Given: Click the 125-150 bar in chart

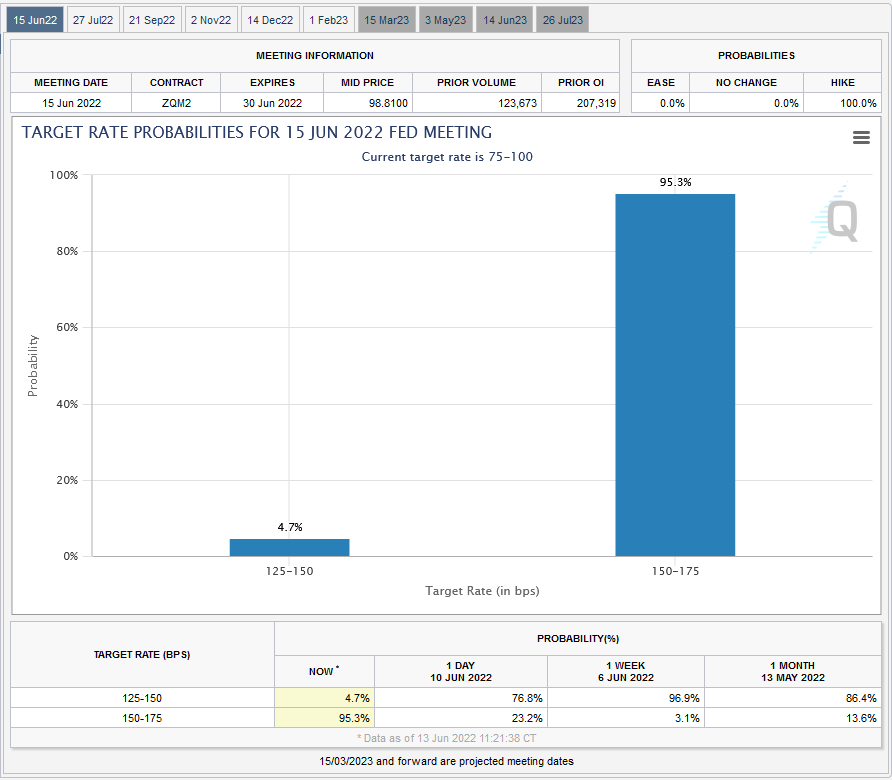Looking at the screenshot, I should [x=290, y=547].
